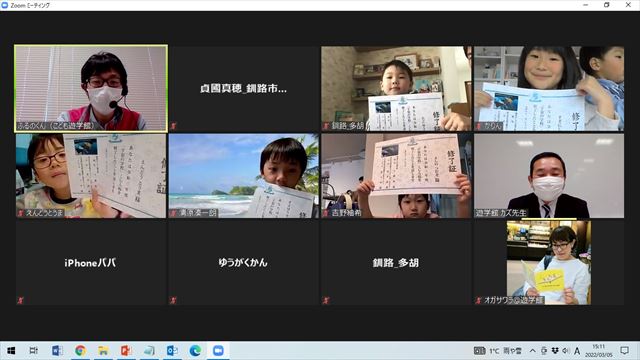Select the iPhoneパパ participant tile
The height and width of the screenshot is (360, 640).
91,262
